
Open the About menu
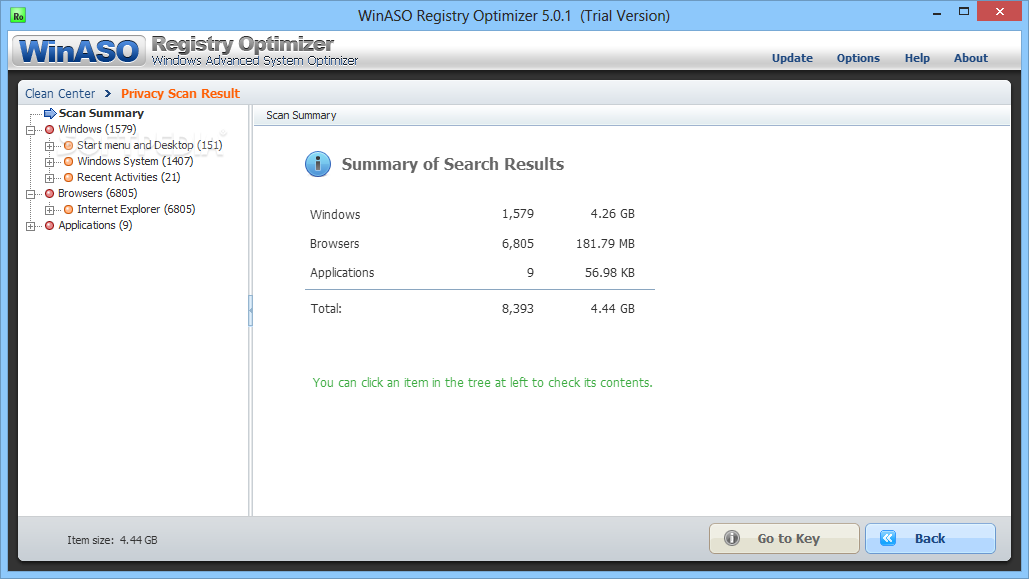(971, 58)
